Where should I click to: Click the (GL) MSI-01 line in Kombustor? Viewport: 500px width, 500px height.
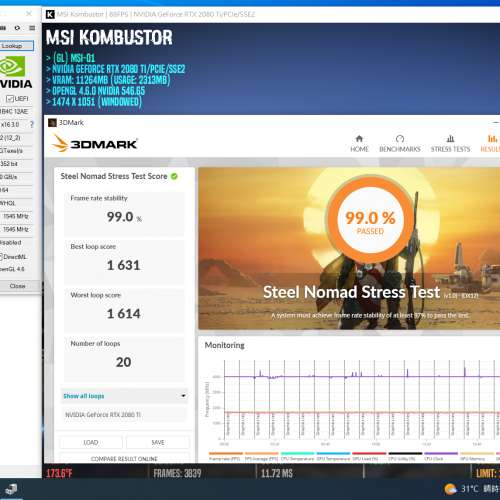click(x=71, y=58)
